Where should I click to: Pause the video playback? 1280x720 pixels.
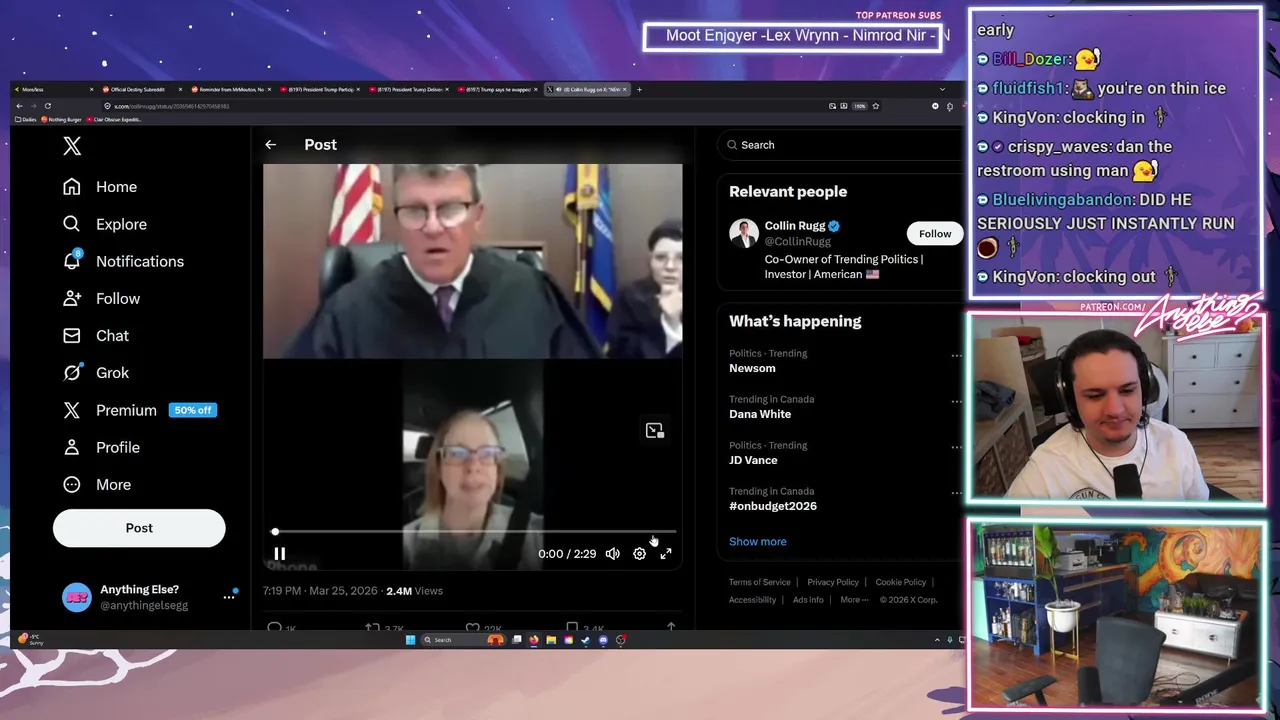pos(280,554)
